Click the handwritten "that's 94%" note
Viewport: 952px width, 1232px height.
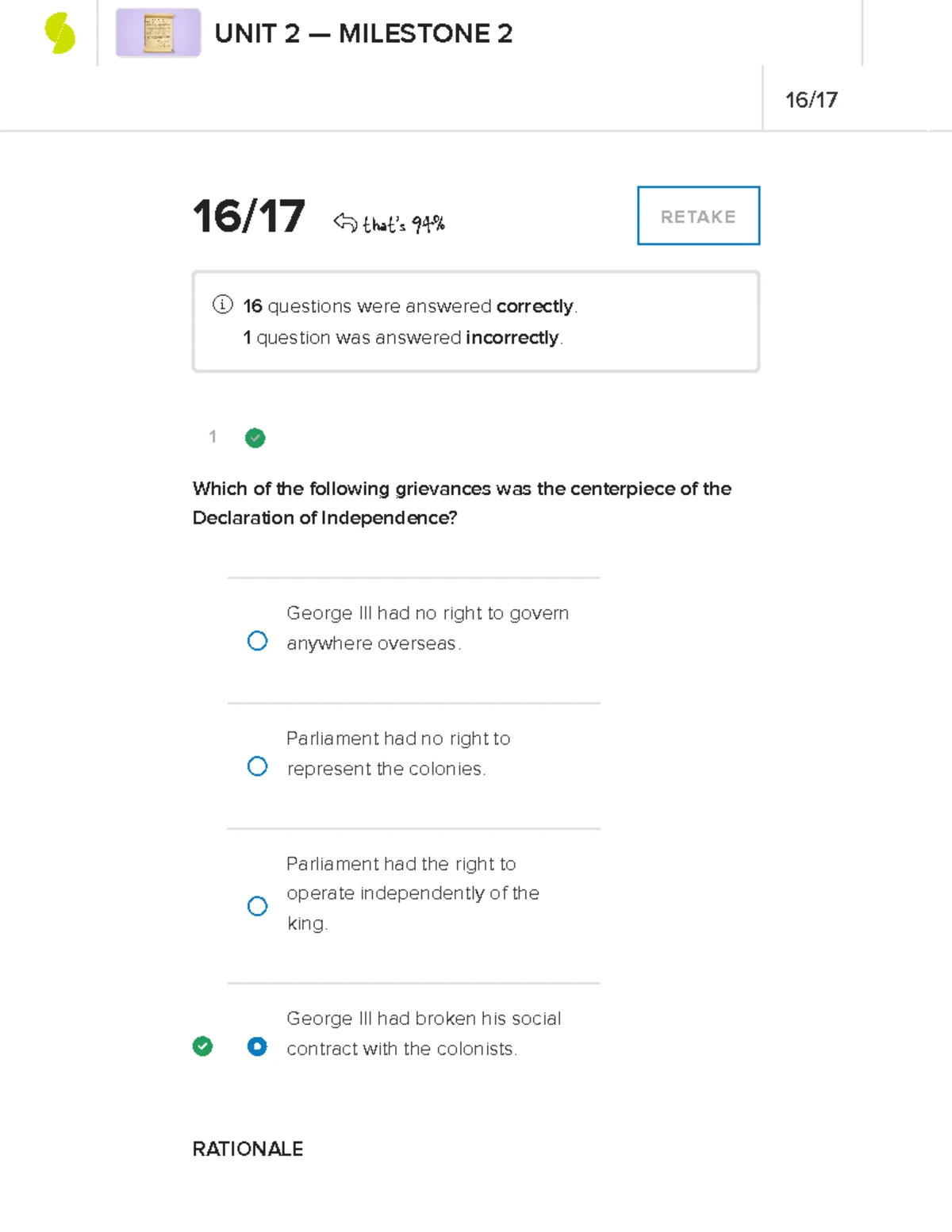tap(403, 225)
